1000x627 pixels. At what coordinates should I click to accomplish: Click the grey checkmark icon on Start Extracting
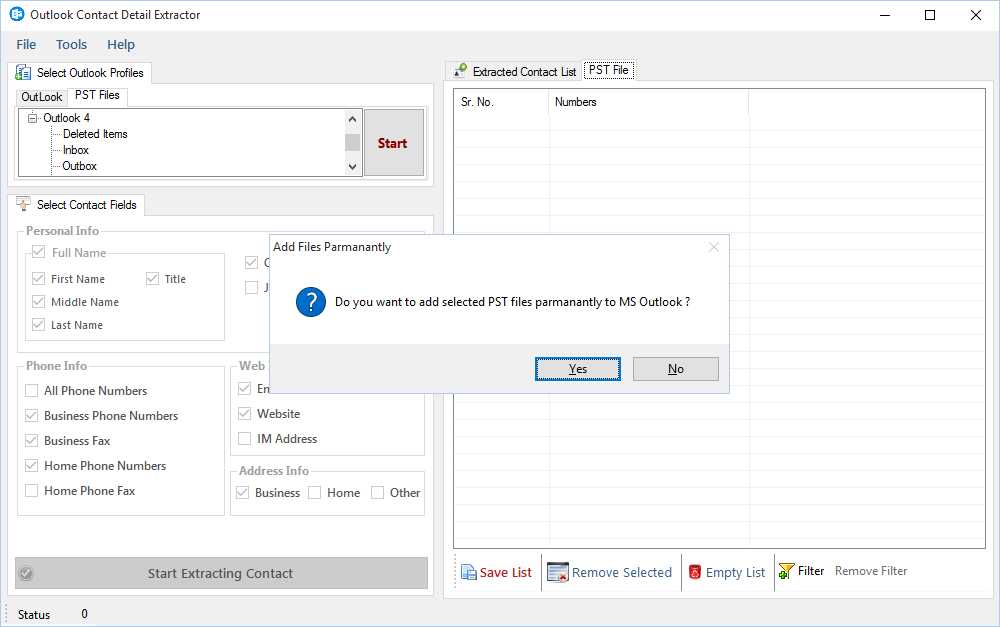[x=26, y=573]
